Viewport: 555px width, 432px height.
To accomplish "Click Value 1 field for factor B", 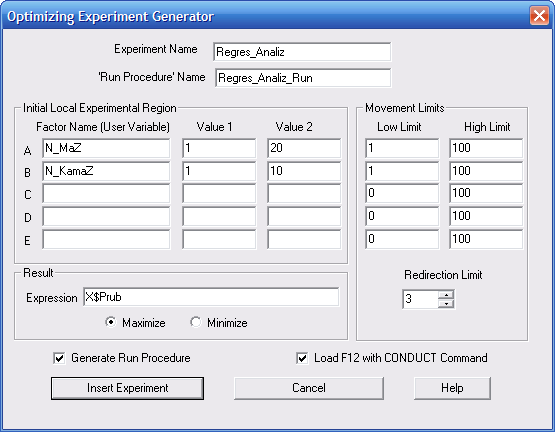I will pyautogui.click(x=219, y=171).
